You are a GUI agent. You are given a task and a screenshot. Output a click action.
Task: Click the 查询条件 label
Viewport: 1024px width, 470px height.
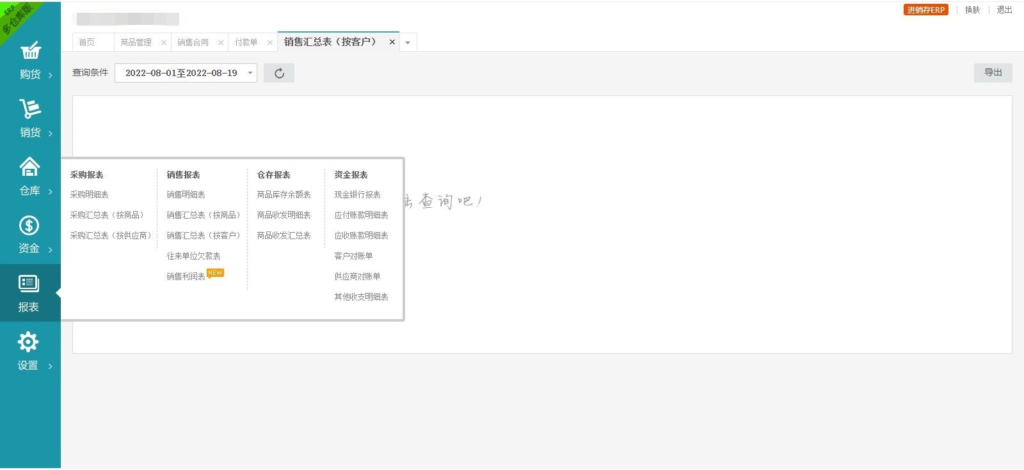90,72
